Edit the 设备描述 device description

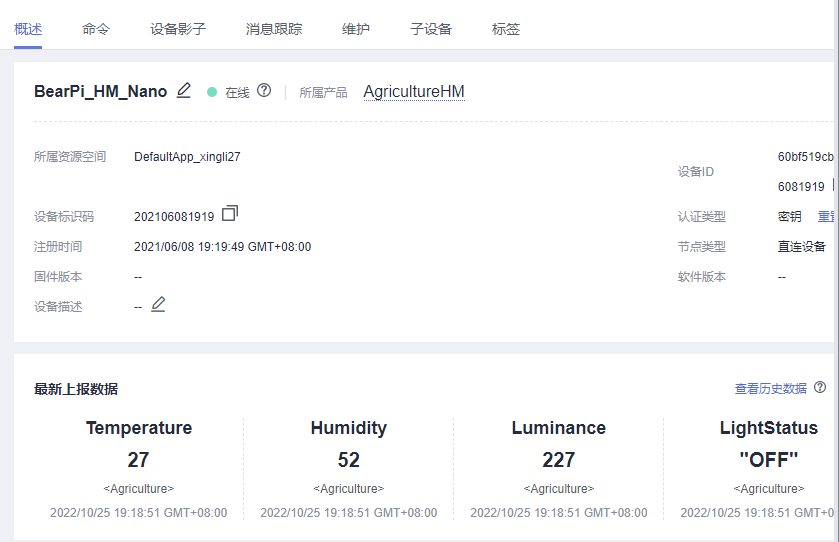pyautogui.click(x=158, y=305)
